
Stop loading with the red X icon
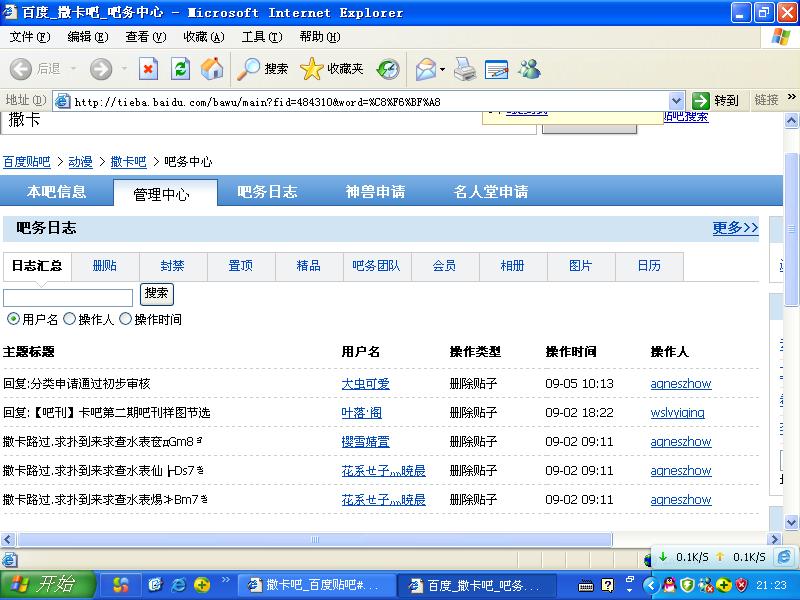148,69
